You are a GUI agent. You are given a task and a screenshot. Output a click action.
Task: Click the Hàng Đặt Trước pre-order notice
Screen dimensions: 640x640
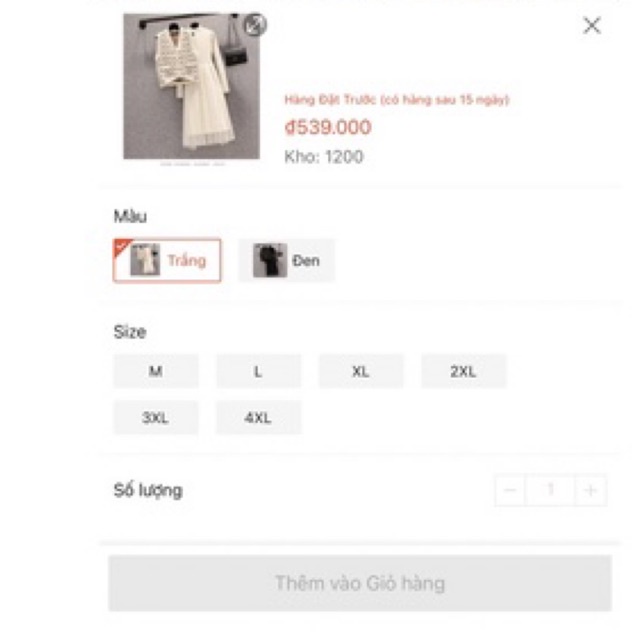[397, 100]
